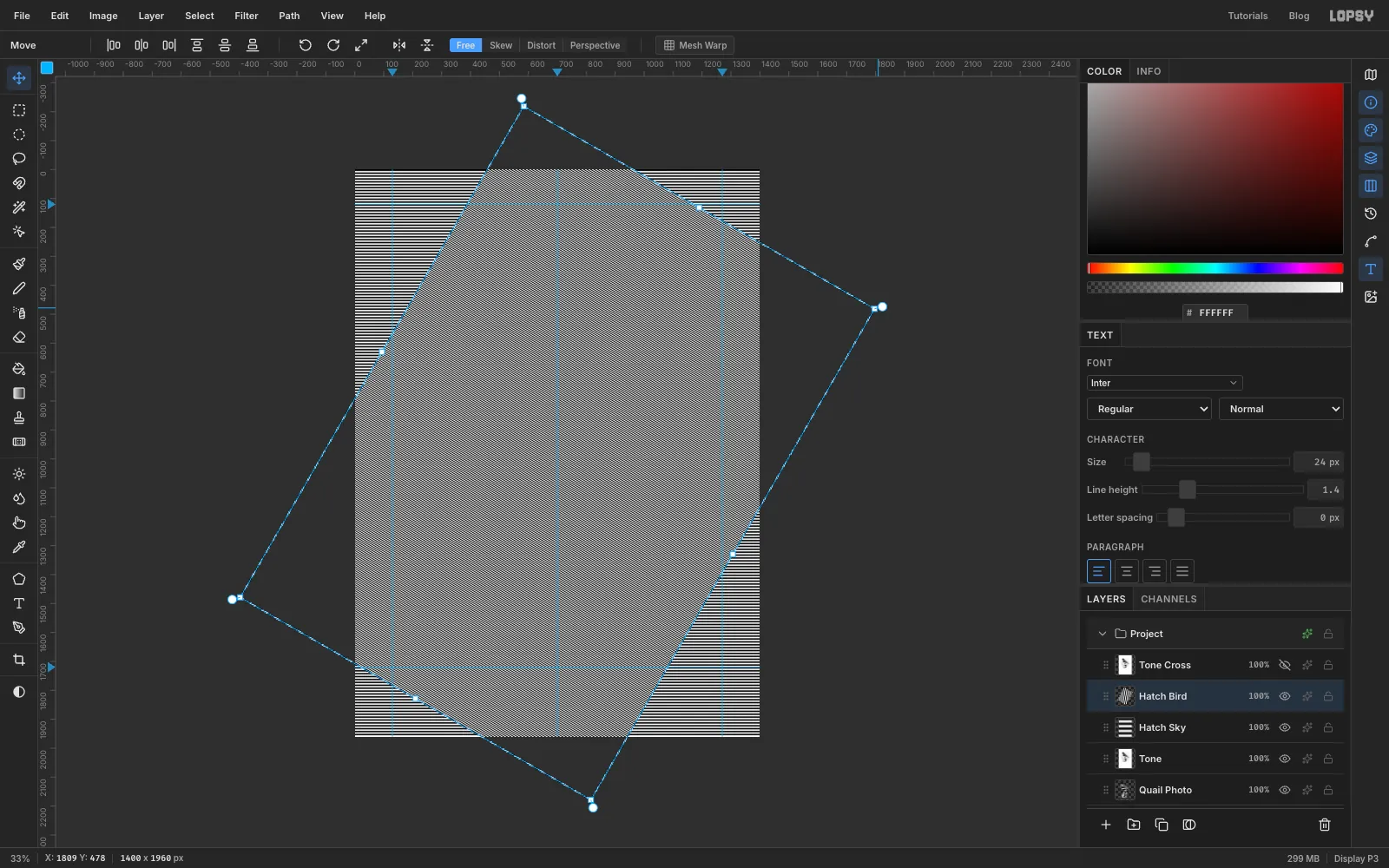Select the Eyedropper tool
Viewport: 1389px width, 868px height.
[18, 547]
